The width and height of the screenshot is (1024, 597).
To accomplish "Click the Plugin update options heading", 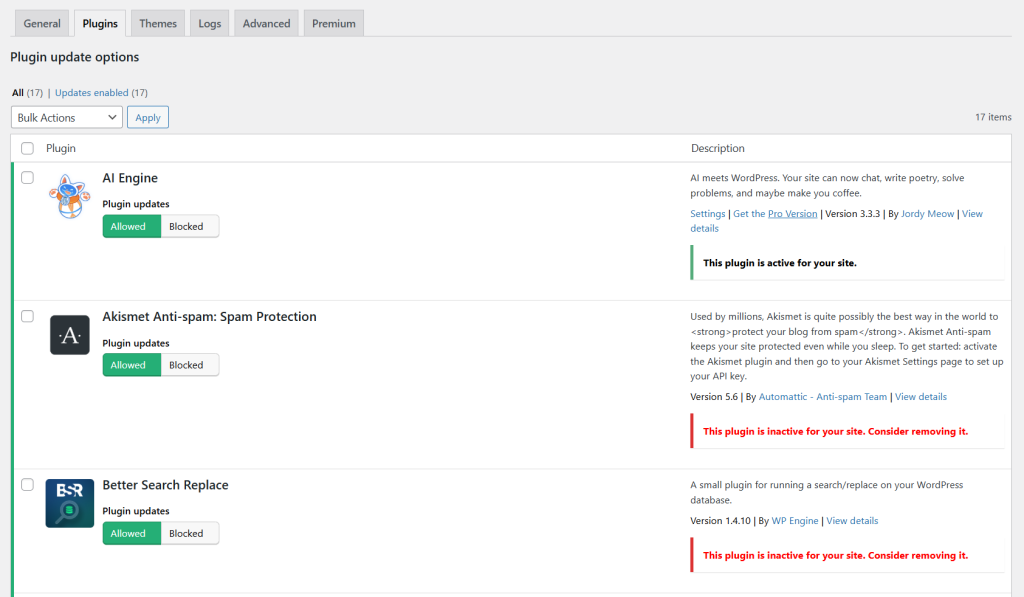I will tap(74, 57).
